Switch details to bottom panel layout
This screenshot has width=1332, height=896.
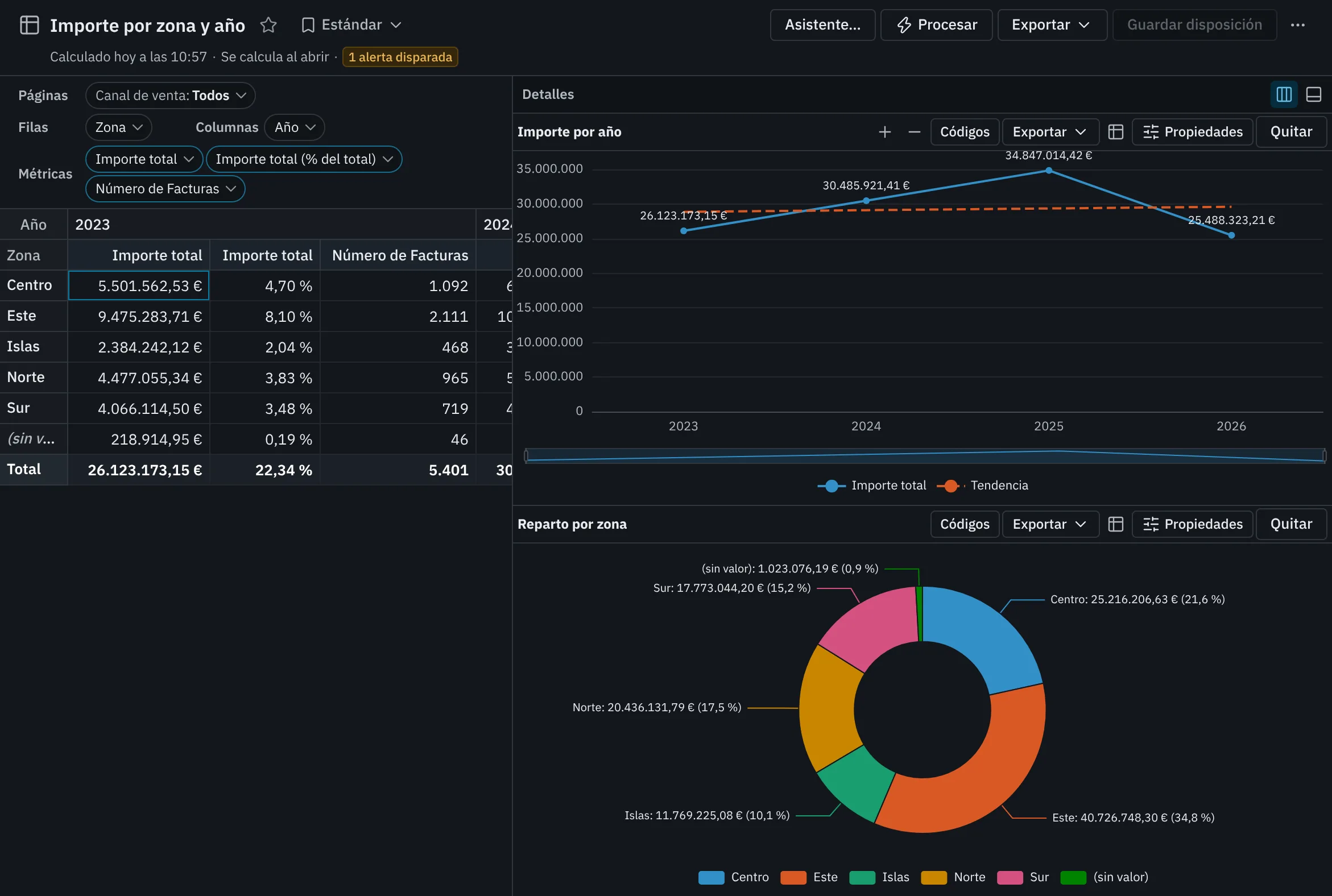[x=1314, y=94]
